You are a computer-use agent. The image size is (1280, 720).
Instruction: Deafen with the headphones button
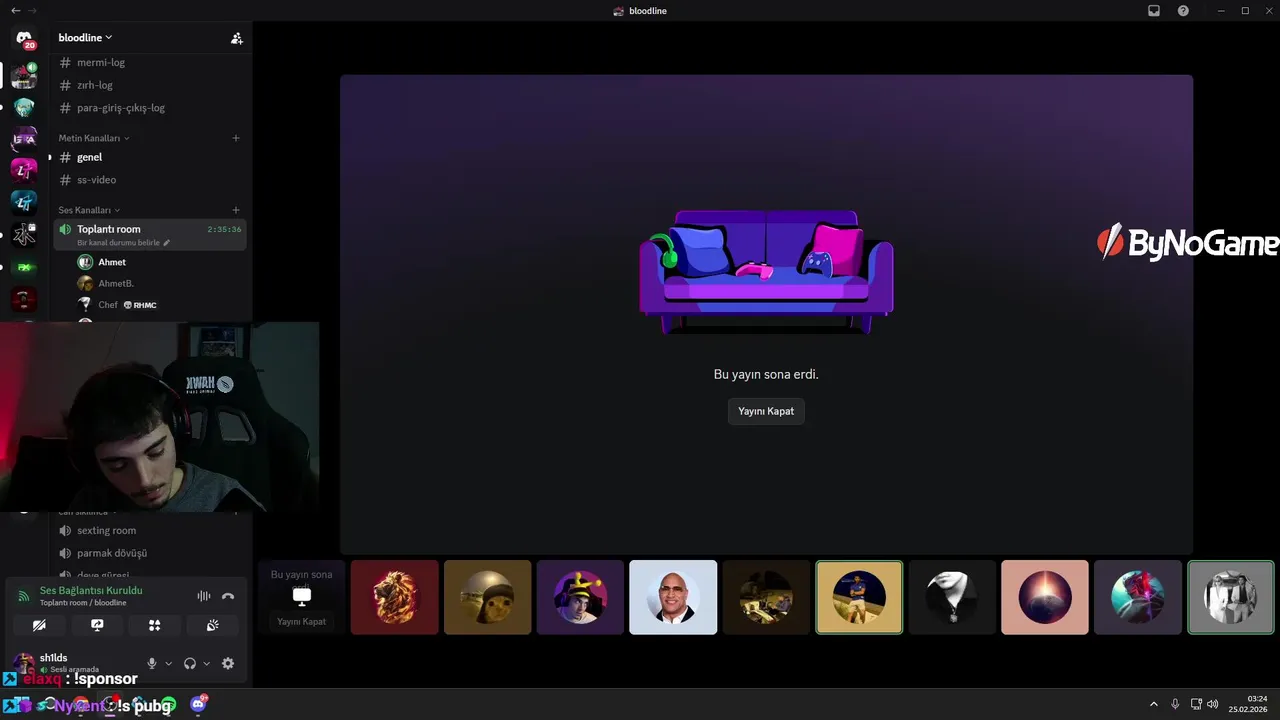click(x=190, y=663)
